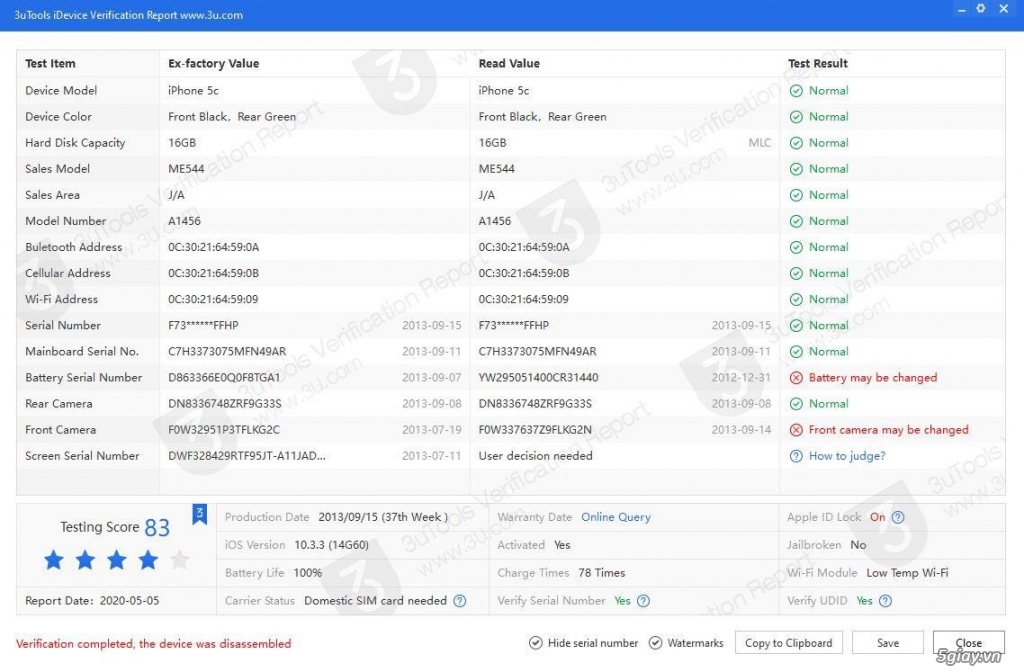Image resolution: width=1024 pixels, height=672 pixels.
Task: Click green check icon in Bluetooth Address row
Action: (796, 248)
